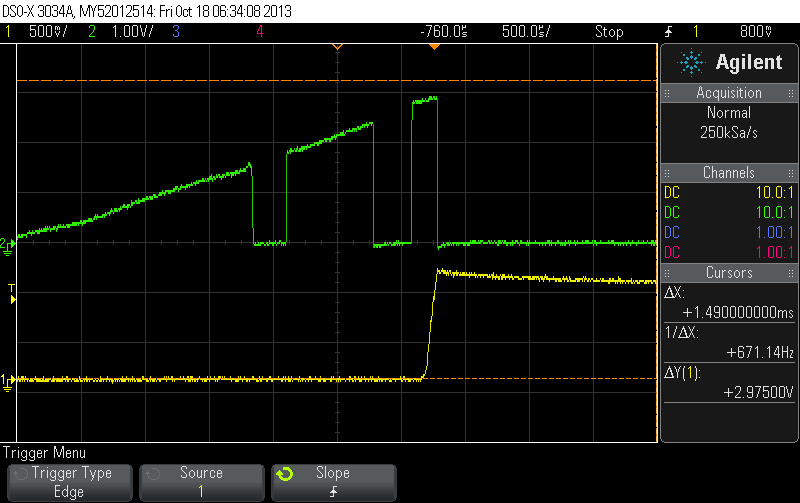The width and height of the screenshot is (800, 503).
Task: Click the Stop run status indicator
Action: pos(609,32)
